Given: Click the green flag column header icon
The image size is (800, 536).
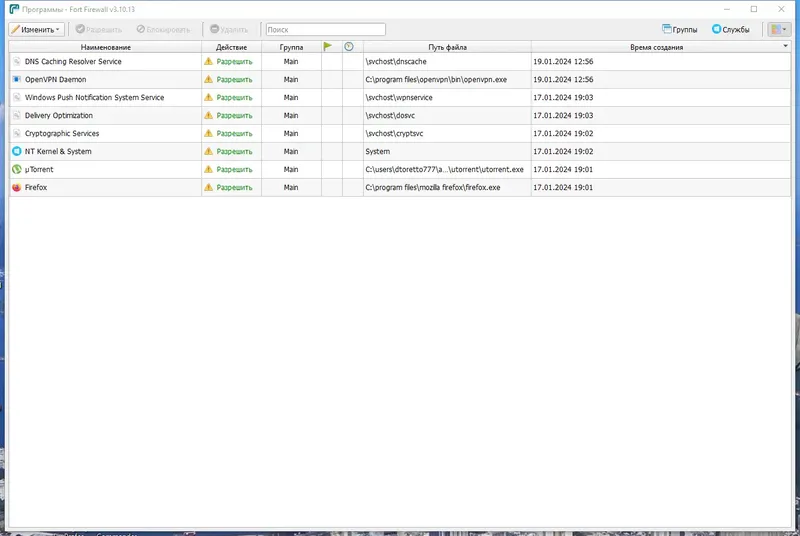Looking at the screenshot, I should 328,46.
